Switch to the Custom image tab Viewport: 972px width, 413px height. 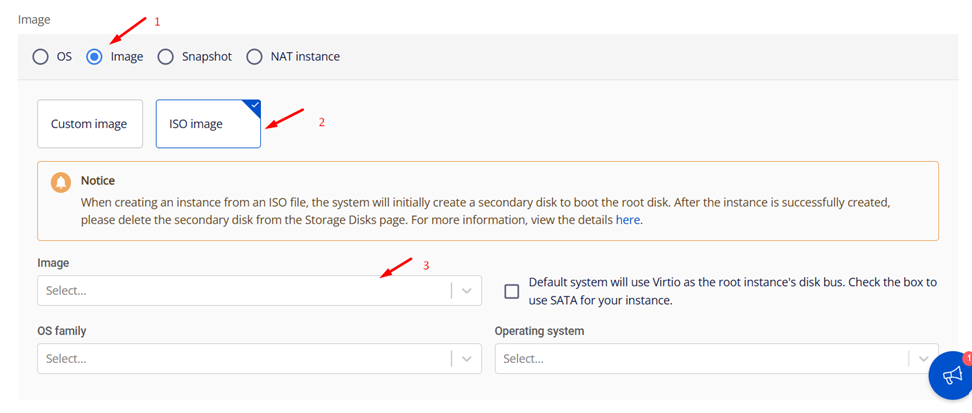[89, 124]
